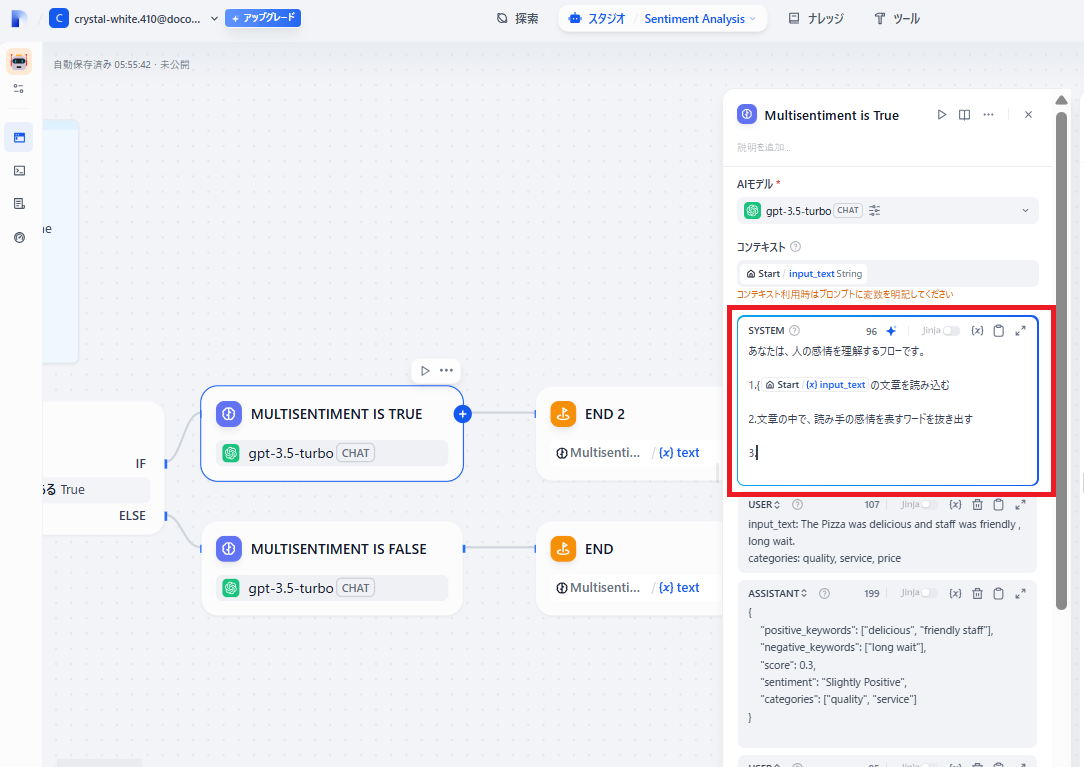Viewport: 1084px width, 767px height.
Task: Open the ツール menu
Action: pyautogui.click(x=895, y=17)
